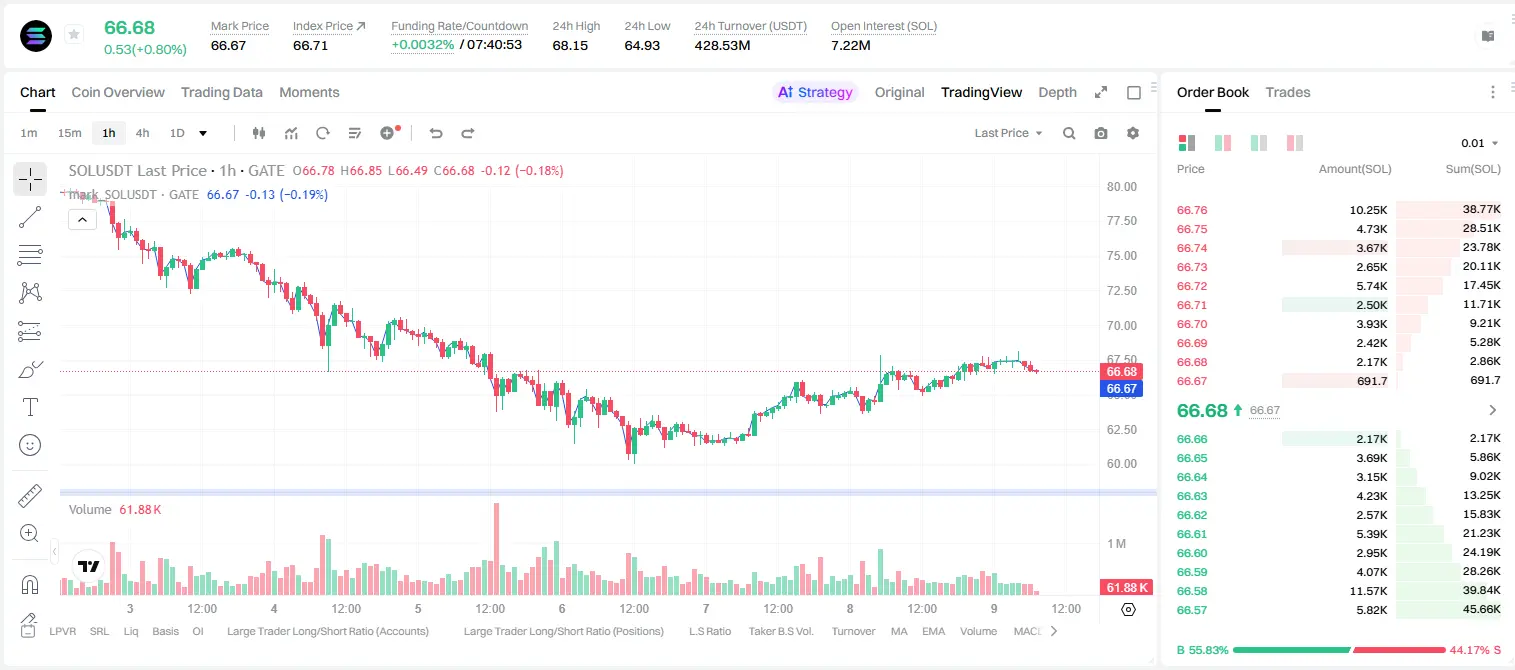Open the Last Price dropdown
This screenshot has height=670, width=1515.
point(1008,133)
